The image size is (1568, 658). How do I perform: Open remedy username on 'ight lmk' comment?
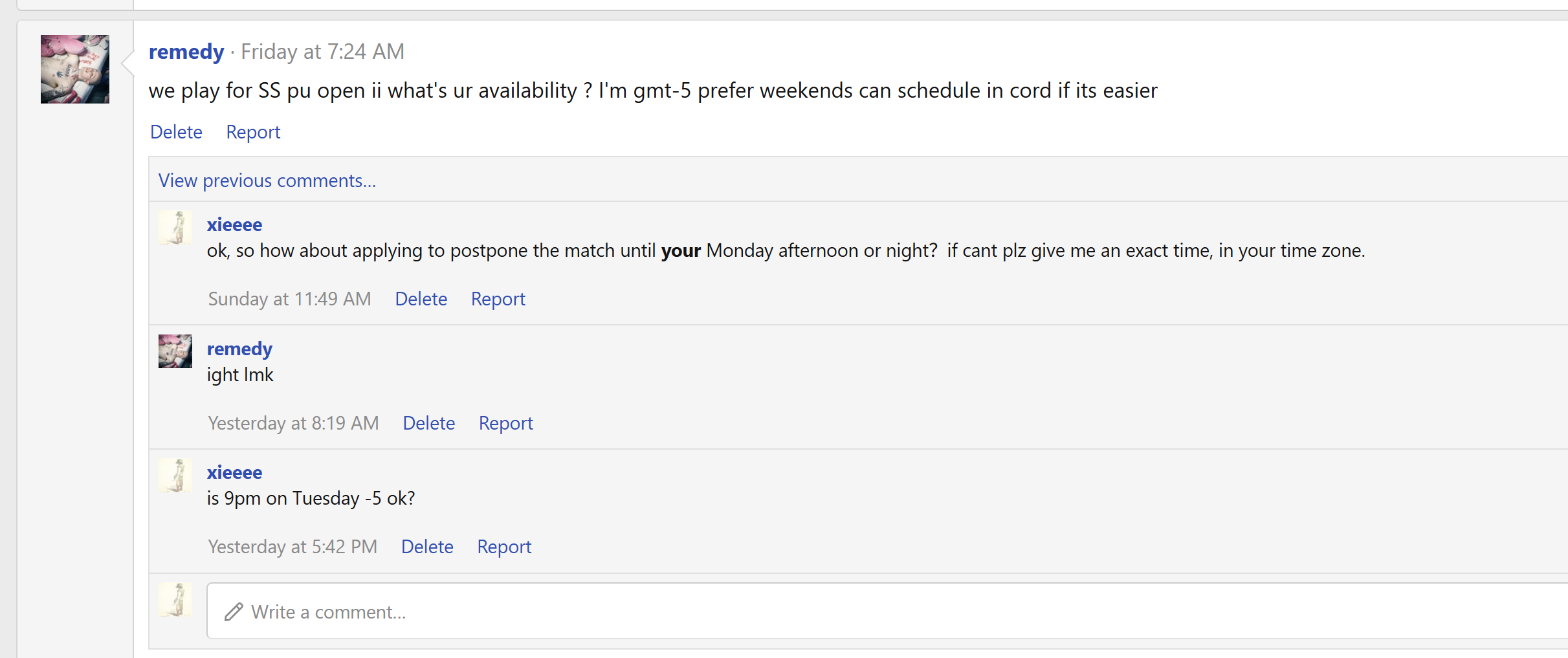tap(239, 349)
